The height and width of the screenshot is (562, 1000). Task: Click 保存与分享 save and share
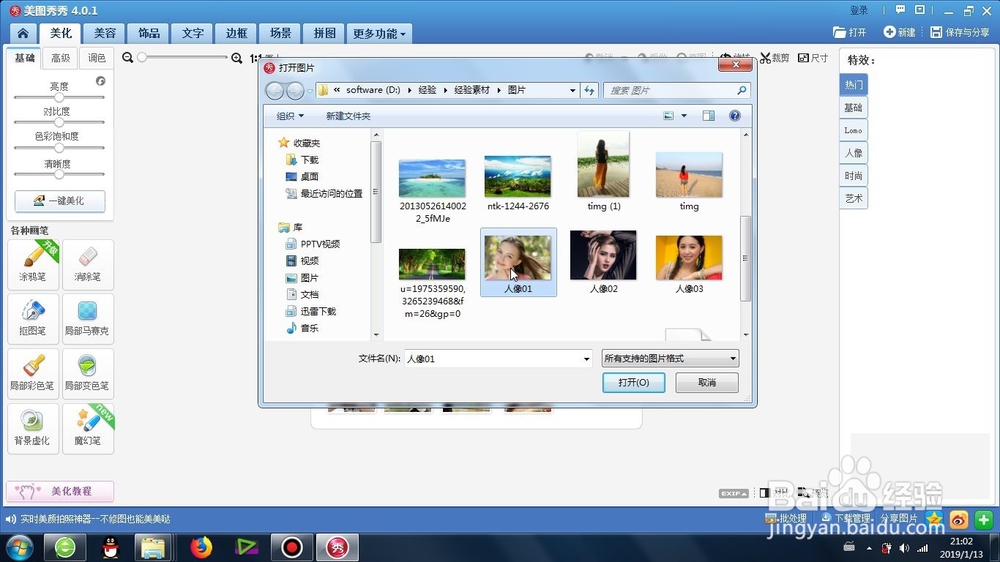tap(960, 32)
